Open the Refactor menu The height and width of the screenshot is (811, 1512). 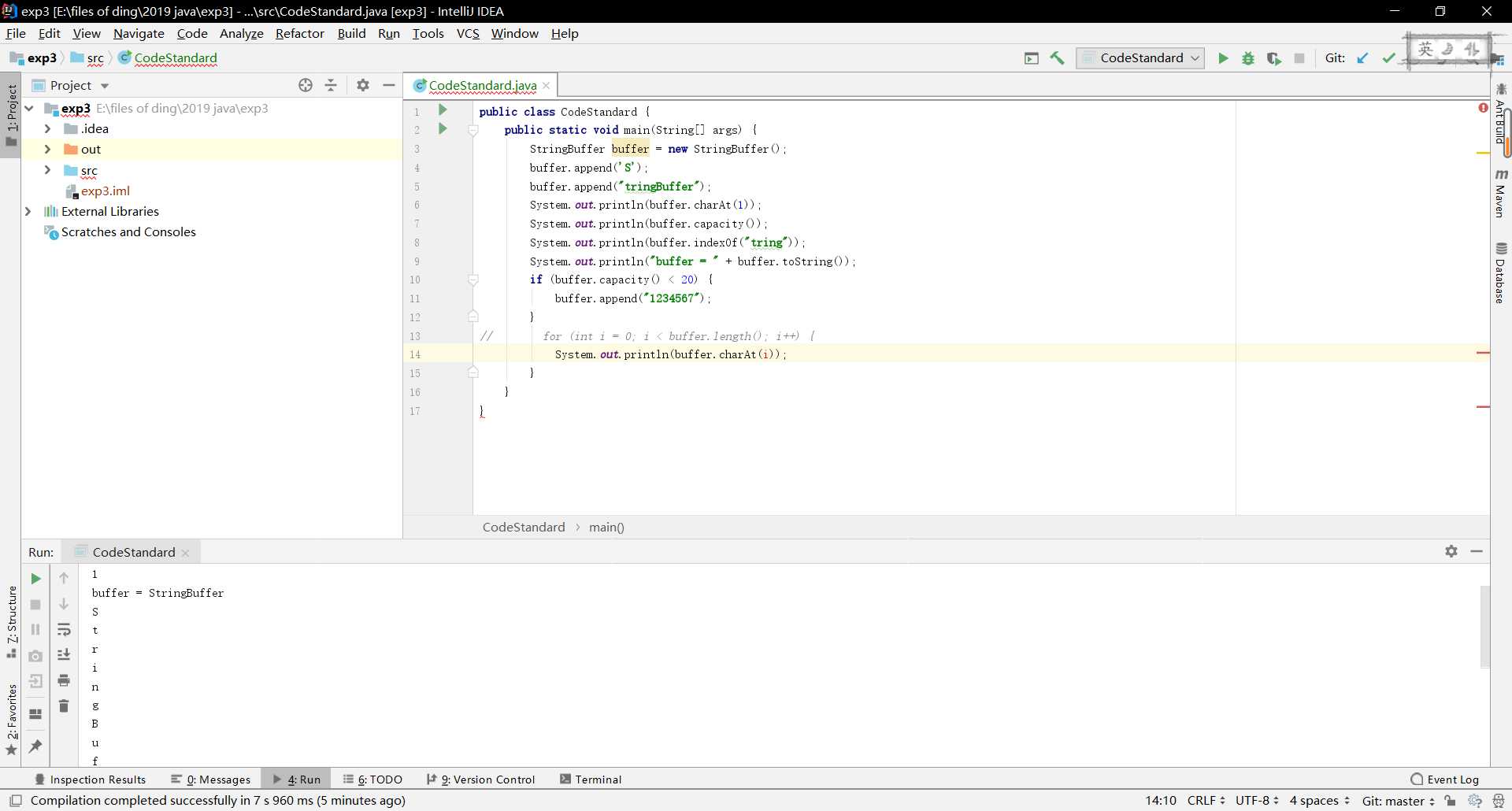(300, 33)
